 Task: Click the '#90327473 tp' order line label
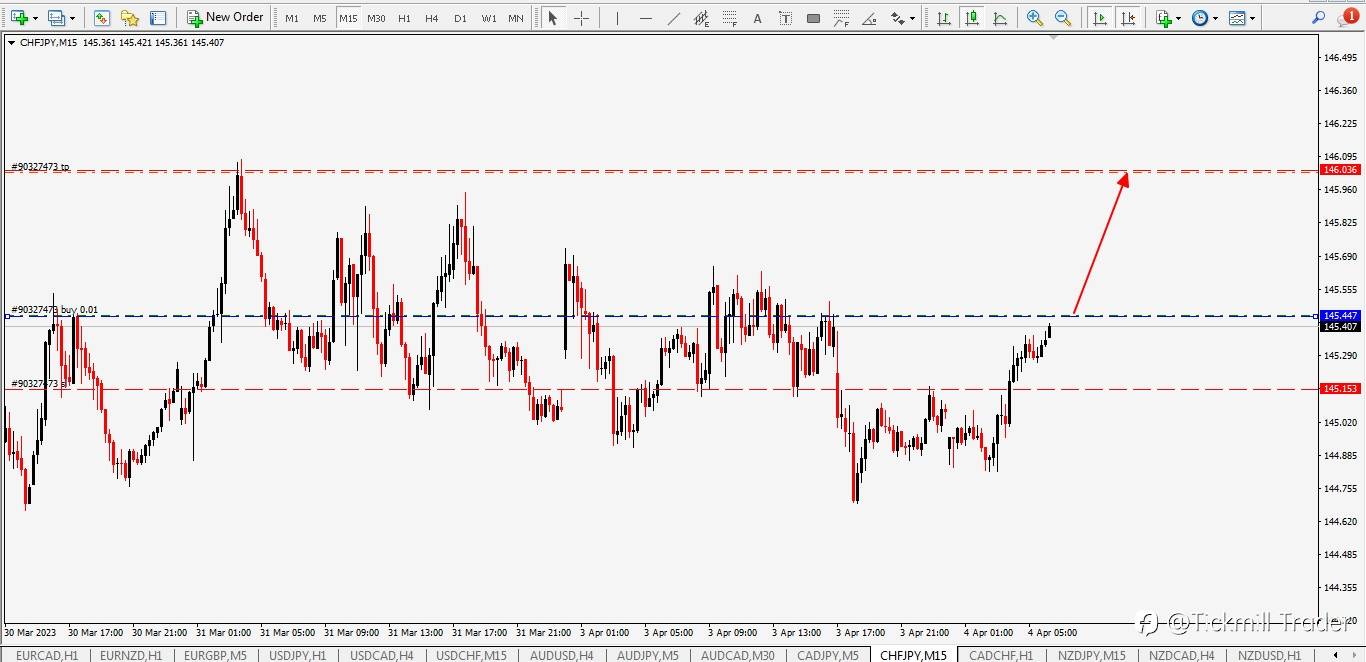(41, 166)
